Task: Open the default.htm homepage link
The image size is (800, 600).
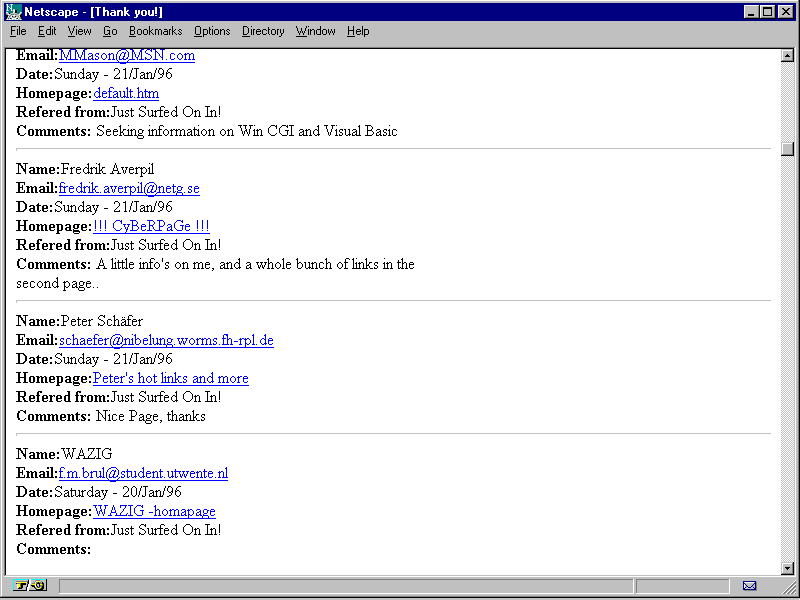Action: [x=126, y=93]
